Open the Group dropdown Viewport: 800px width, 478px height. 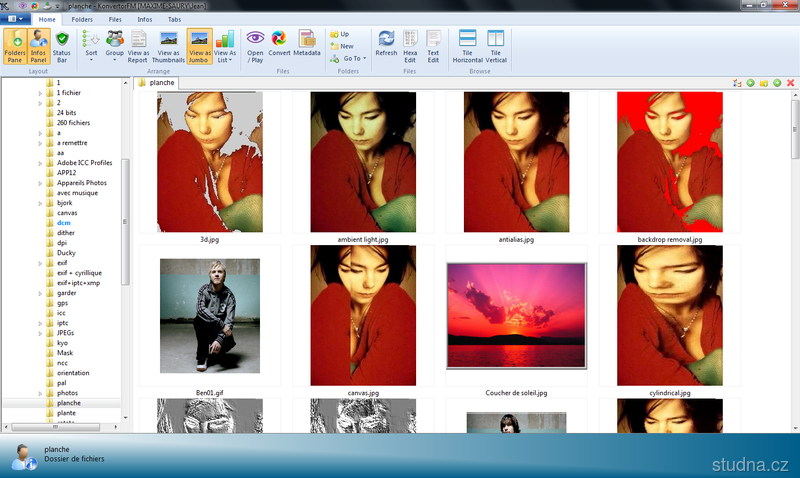tap(115, 45)
